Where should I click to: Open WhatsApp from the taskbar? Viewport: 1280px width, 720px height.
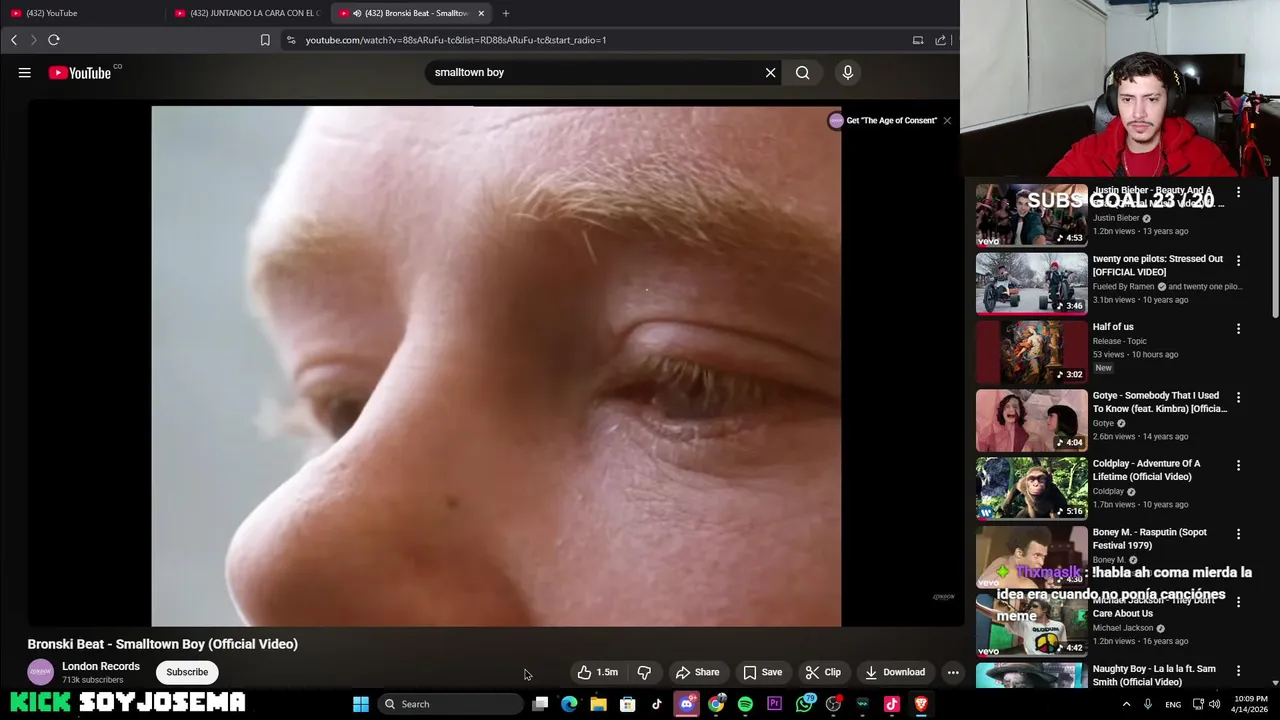[x=804, y=704]
